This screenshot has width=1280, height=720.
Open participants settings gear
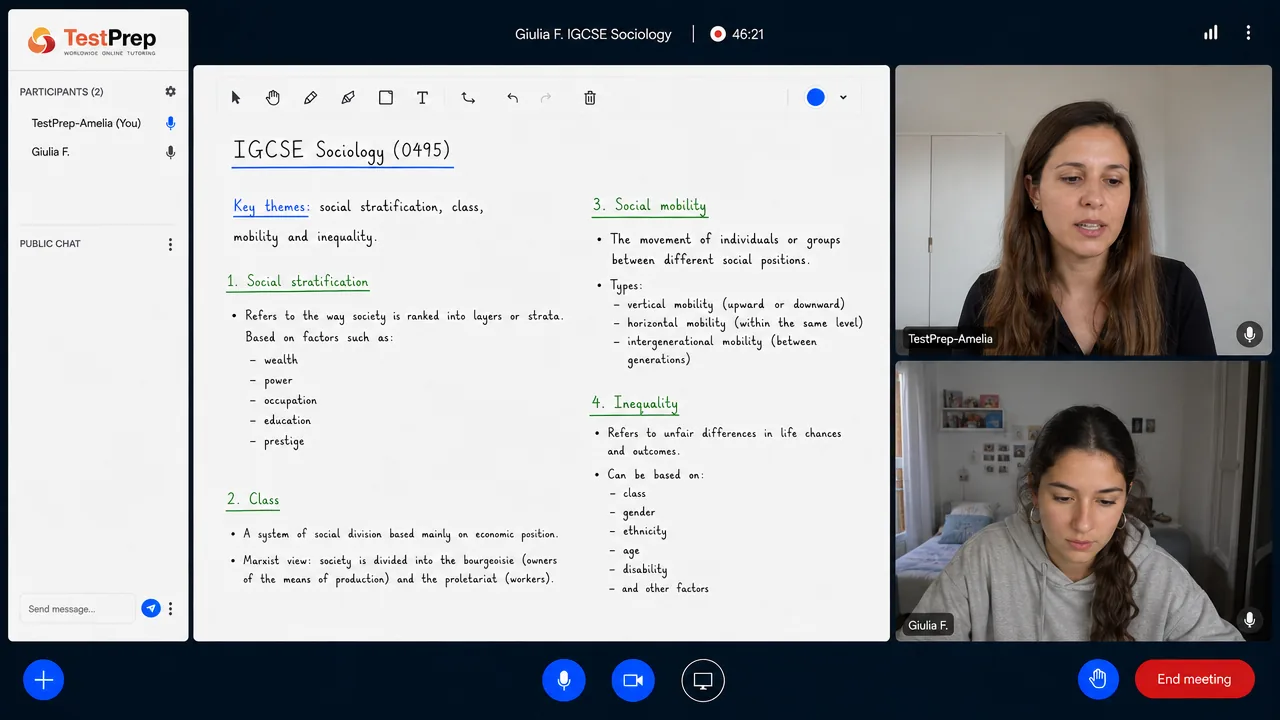[x=170, y=91]
